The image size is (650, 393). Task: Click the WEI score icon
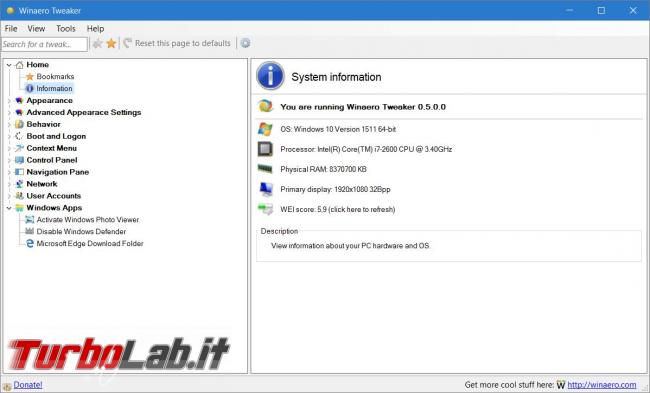(x=265, y=209)
